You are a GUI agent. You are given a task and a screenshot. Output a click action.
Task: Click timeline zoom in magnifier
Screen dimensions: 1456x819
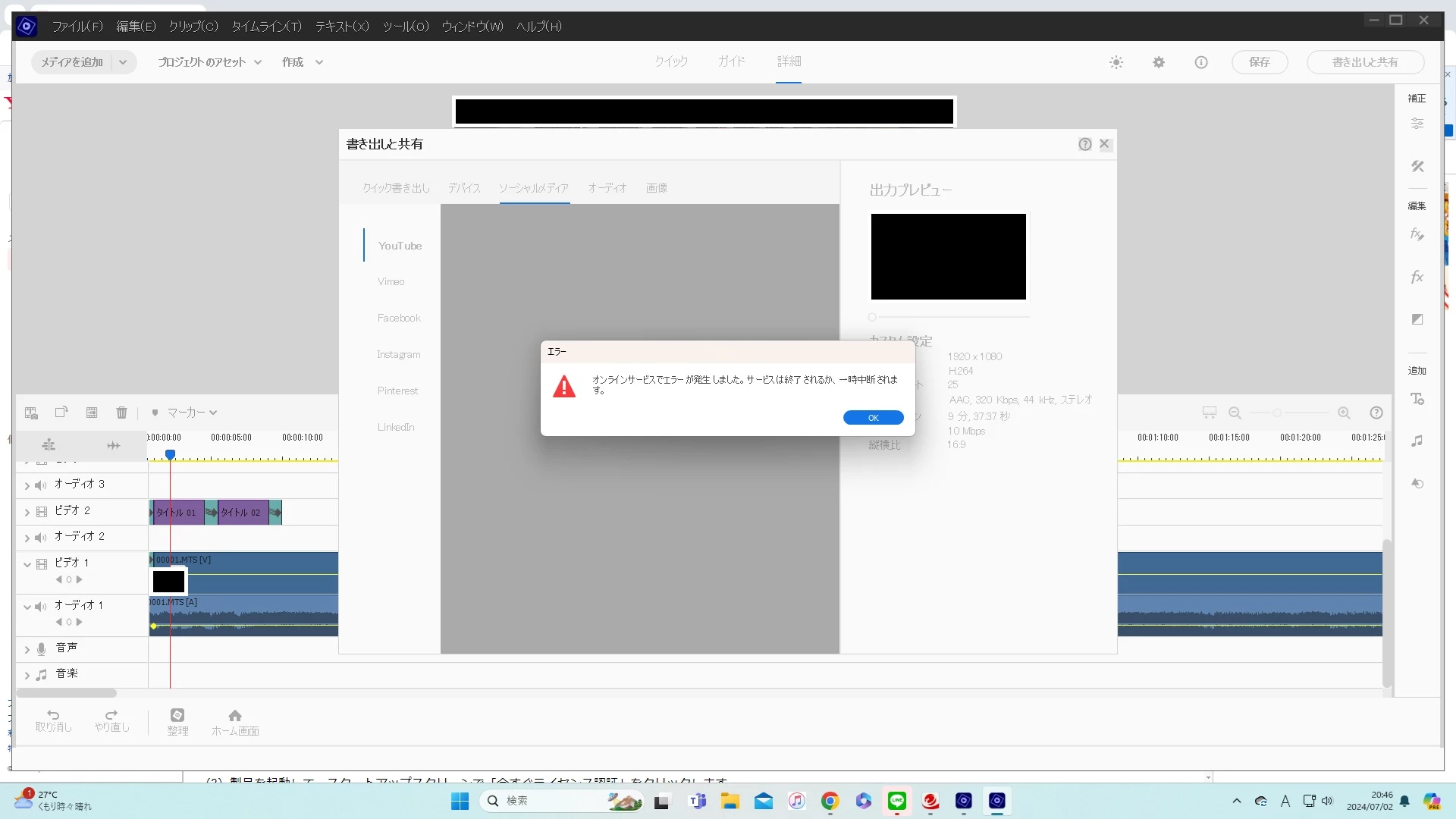[x=1344, y=413]
